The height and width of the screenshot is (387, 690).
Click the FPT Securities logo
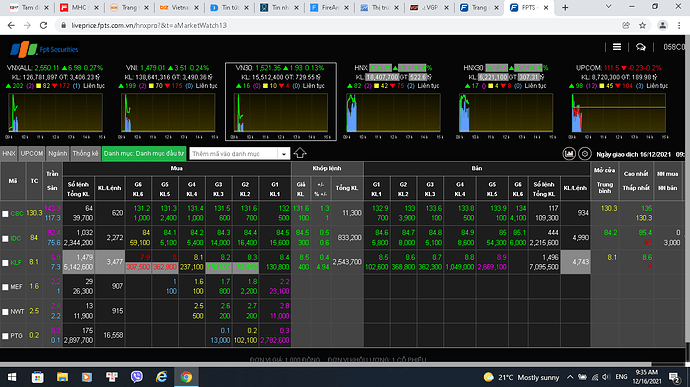[44, 49]
